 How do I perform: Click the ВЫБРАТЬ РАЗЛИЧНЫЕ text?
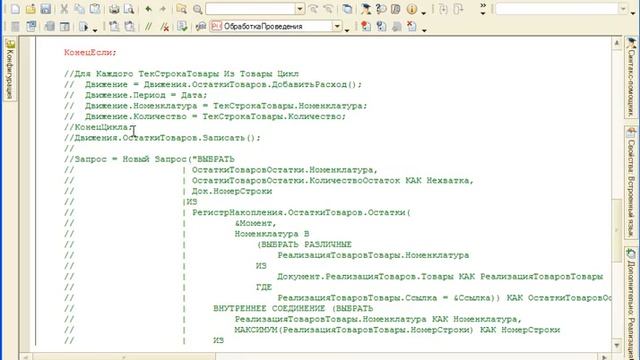(306, 244)
